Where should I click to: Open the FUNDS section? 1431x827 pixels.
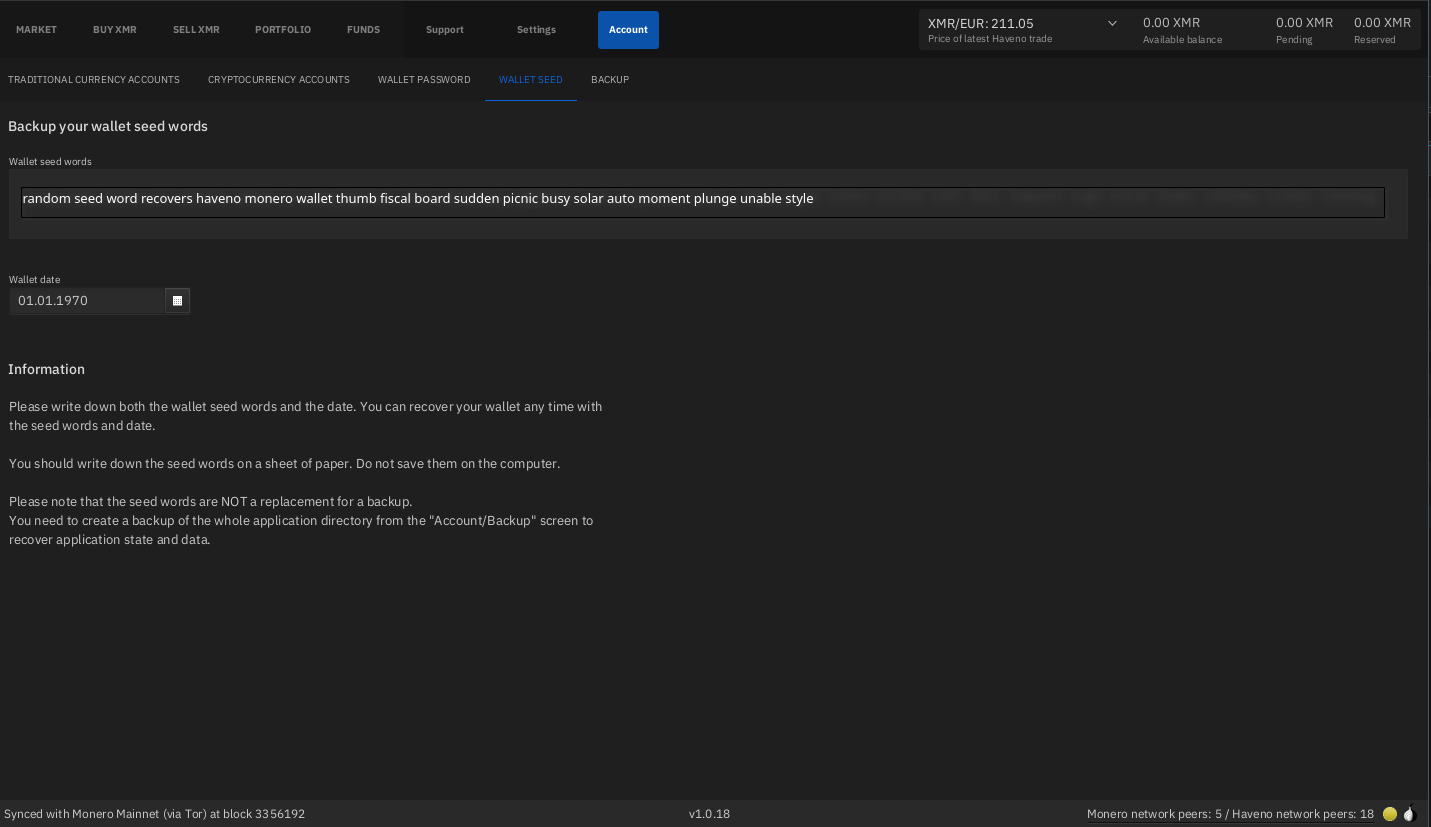363,30
